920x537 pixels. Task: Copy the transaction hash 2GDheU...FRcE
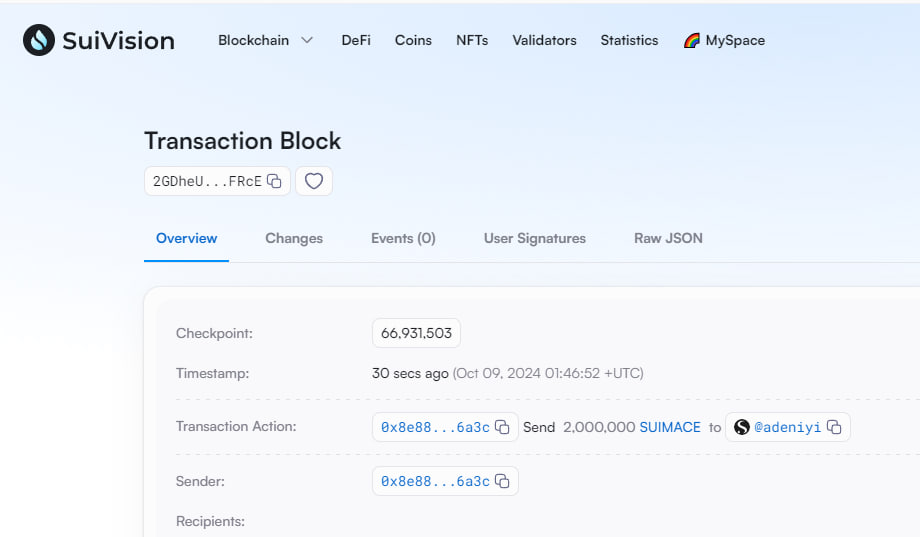(x=274, y=181)
